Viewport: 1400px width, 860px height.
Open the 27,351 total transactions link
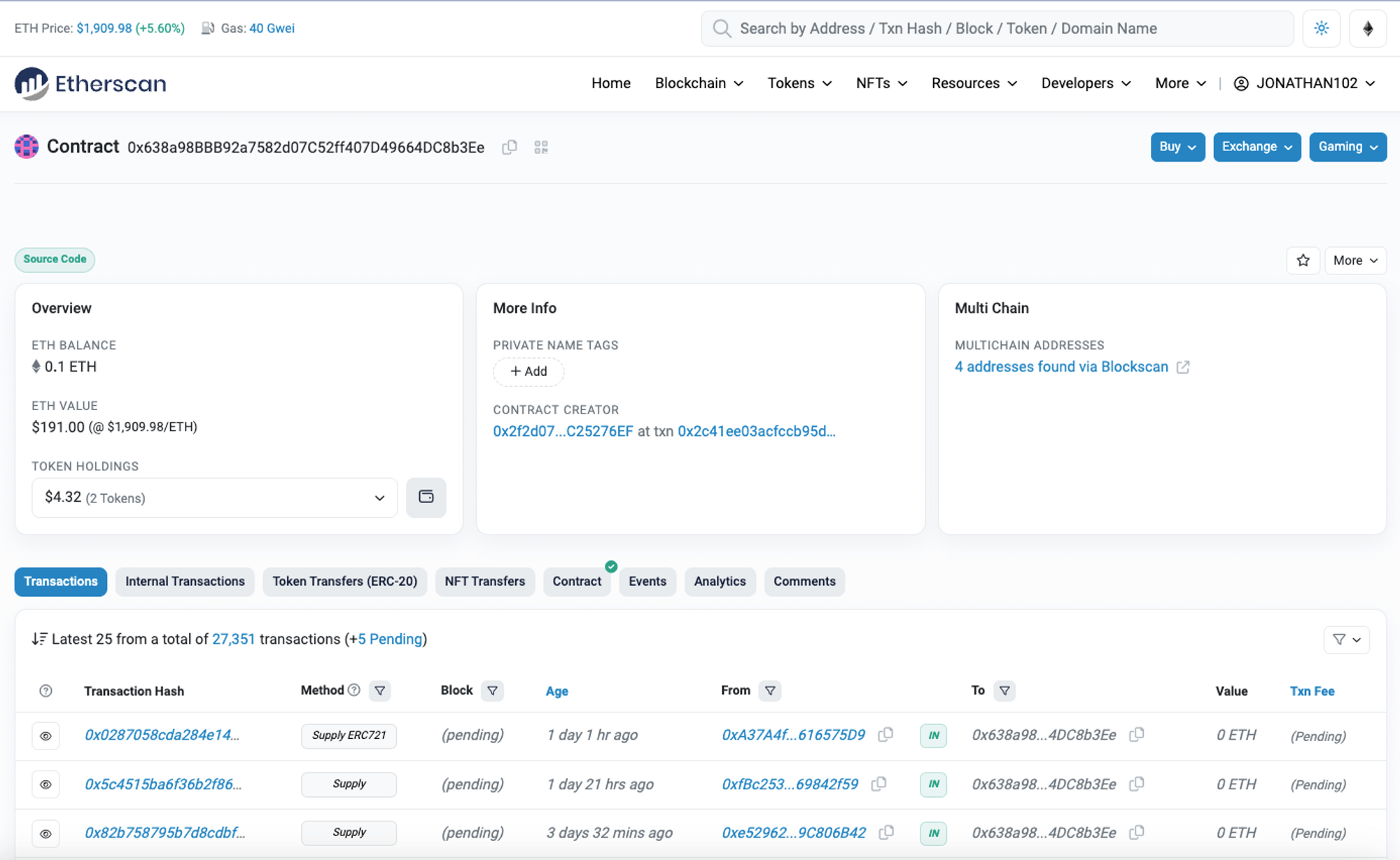tap(234, 639)
